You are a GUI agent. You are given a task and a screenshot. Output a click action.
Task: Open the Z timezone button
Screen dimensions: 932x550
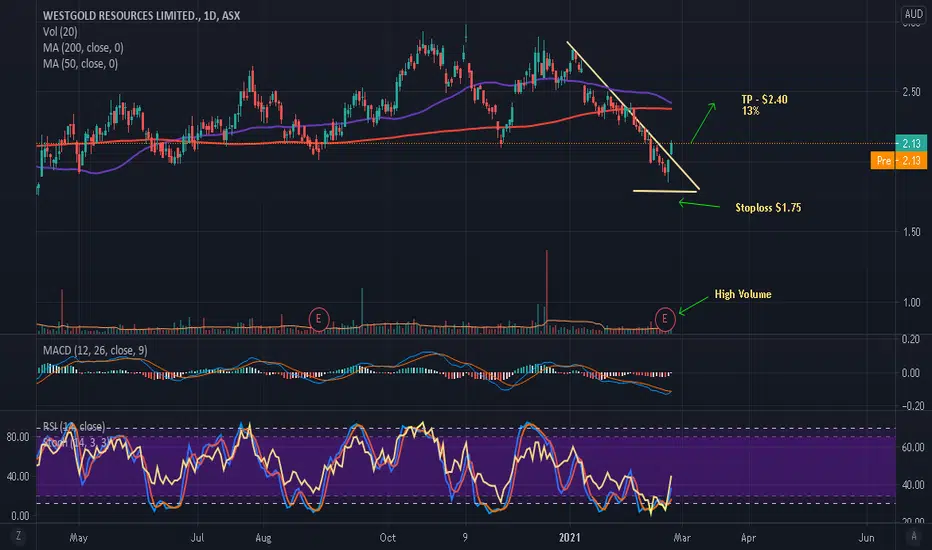18,536
